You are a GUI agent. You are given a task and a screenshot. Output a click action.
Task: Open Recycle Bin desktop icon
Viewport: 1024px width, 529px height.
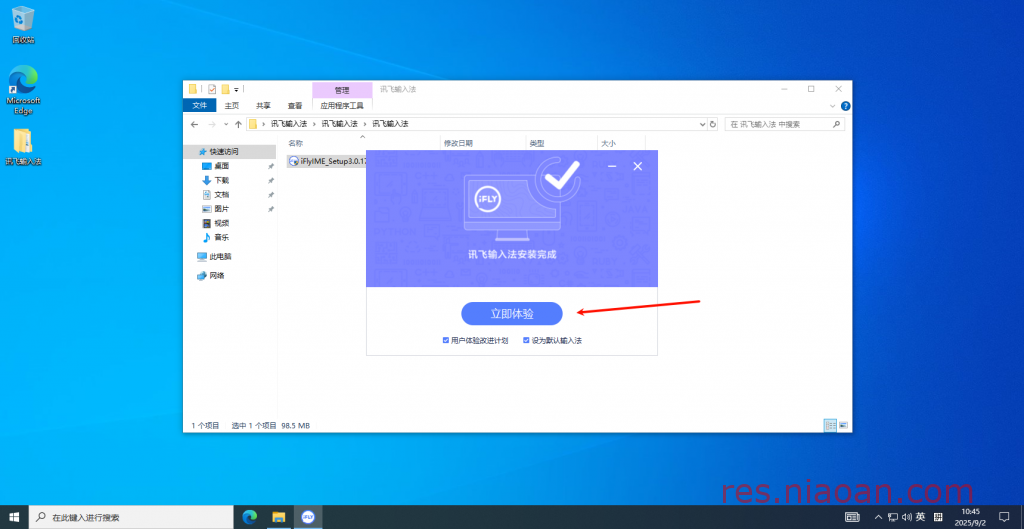tap(23, 25)
